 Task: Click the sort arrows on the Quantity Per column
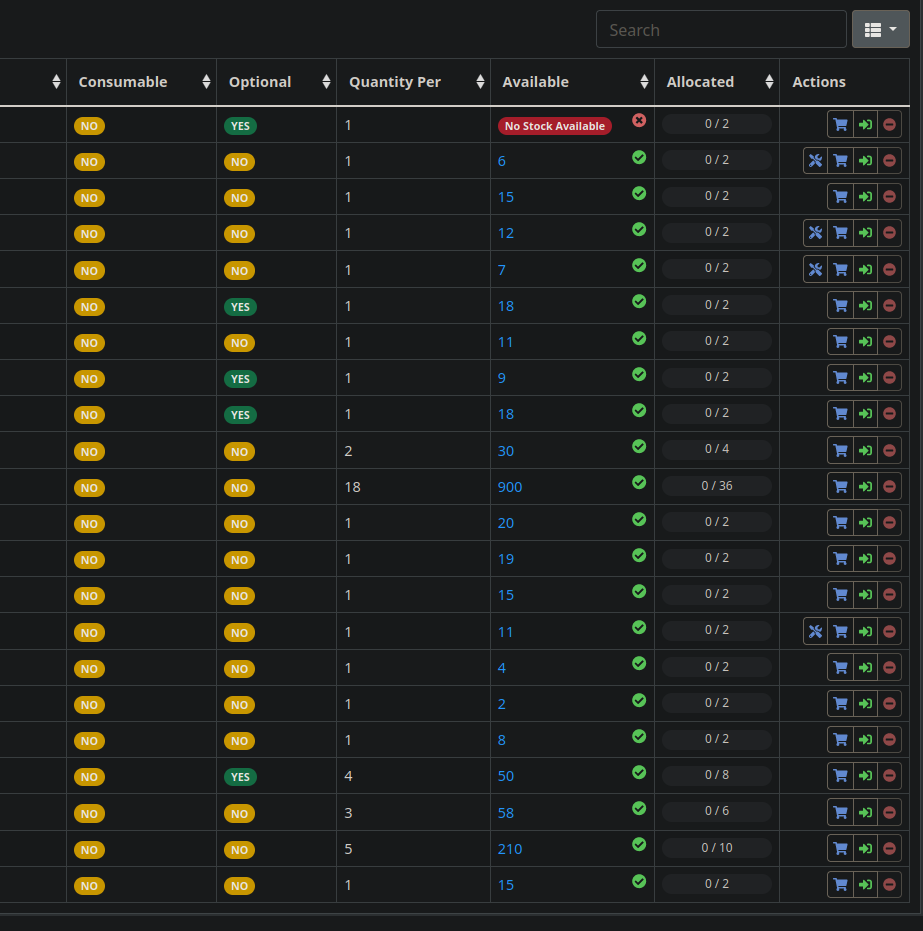pos(479,81)
